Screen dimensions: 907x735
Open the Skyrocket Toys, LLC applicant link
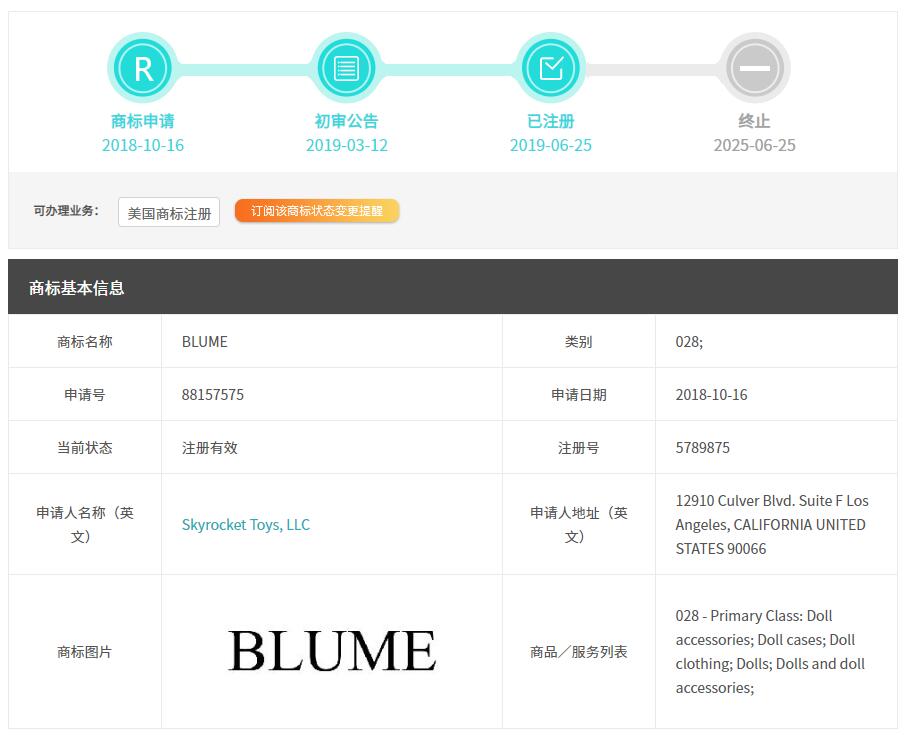coord(246,525)
